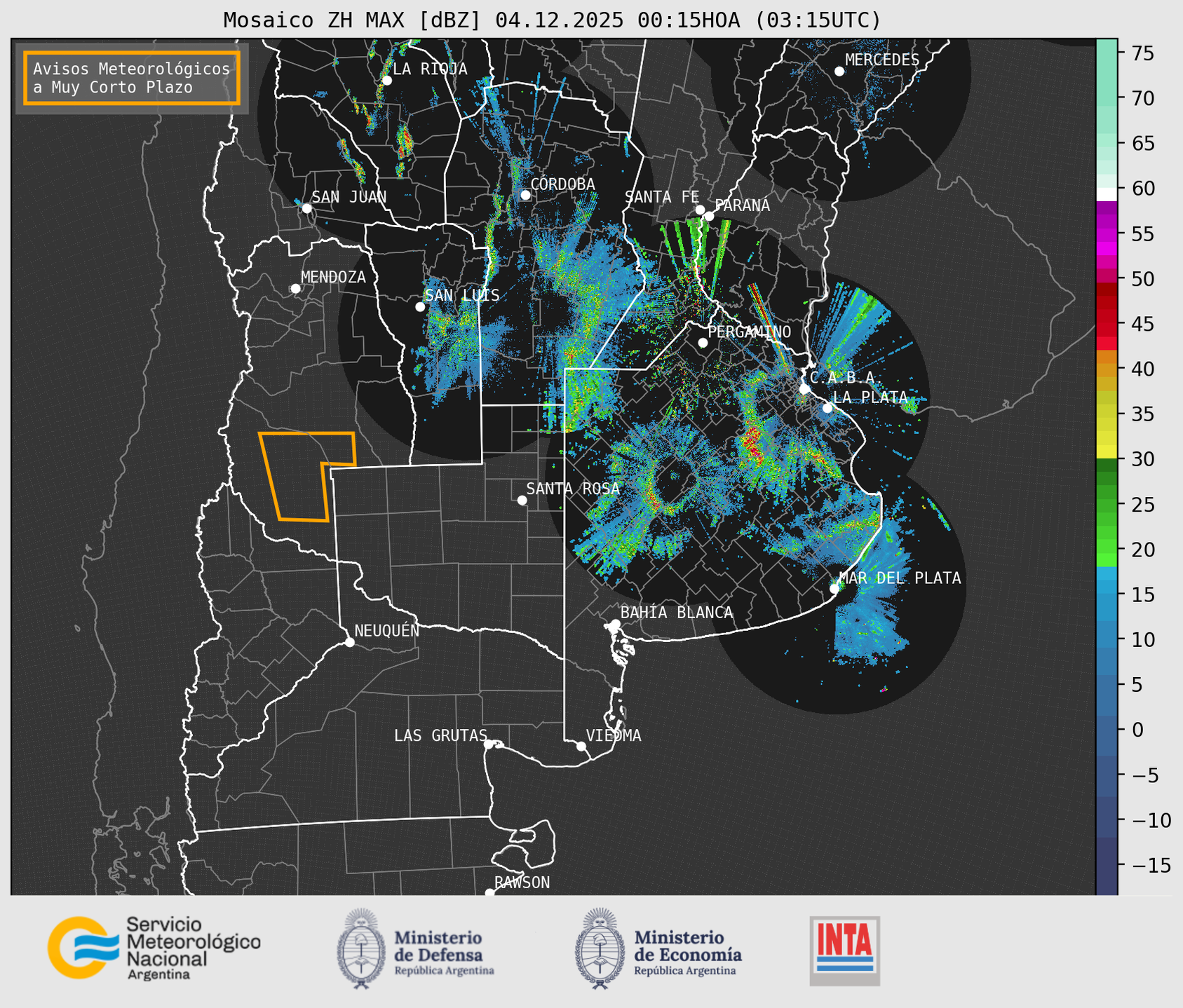Screen dimensions: 1183x1008
Task: Select the SANTA FE city marker
Action: (x=700, y=210)
